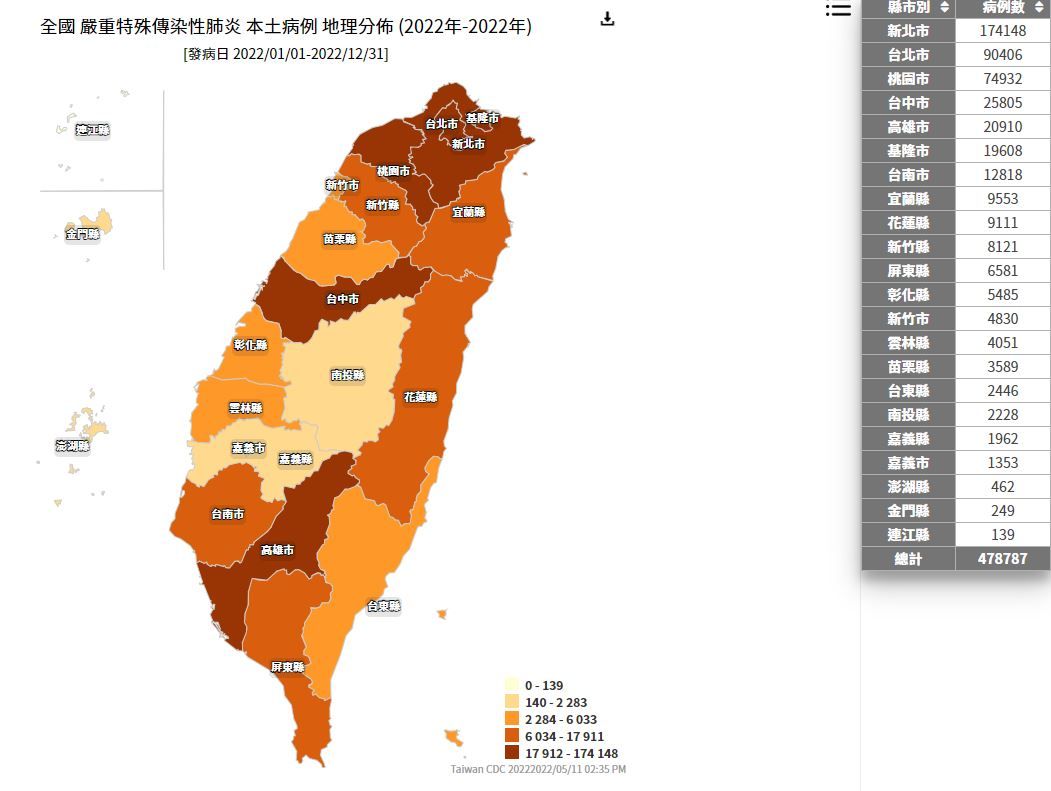
Task: Click the 總計 total row
Action: tap(955, 559)
